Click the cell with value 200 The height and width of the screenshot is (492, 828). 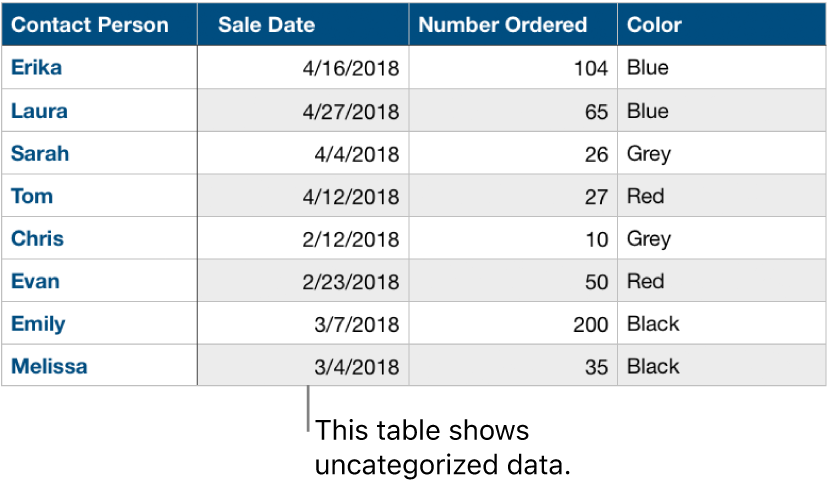(x=591, y=325)
